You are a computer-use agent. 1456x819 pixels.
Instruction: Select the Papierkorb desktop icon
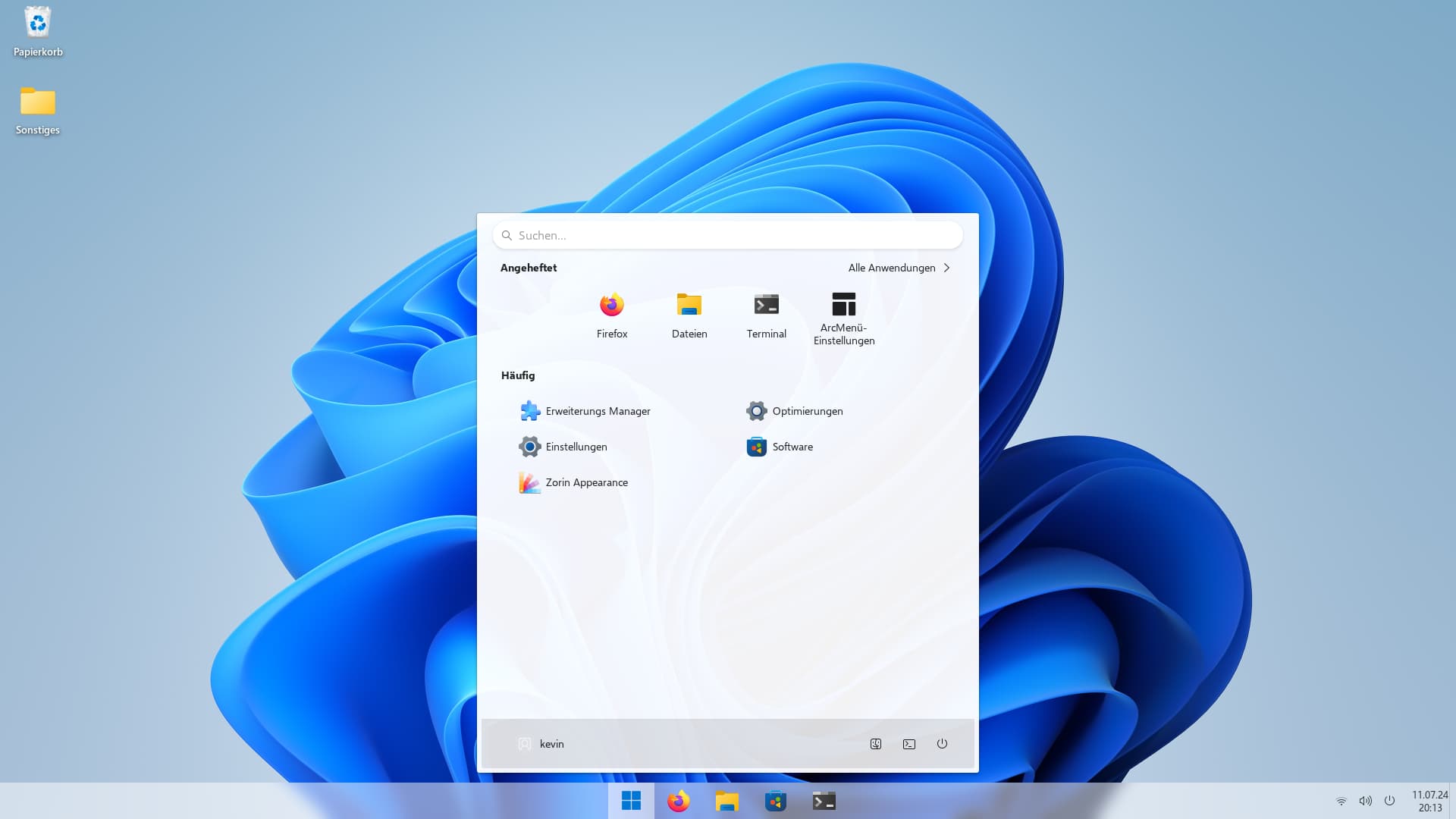(x=38, y=32)
